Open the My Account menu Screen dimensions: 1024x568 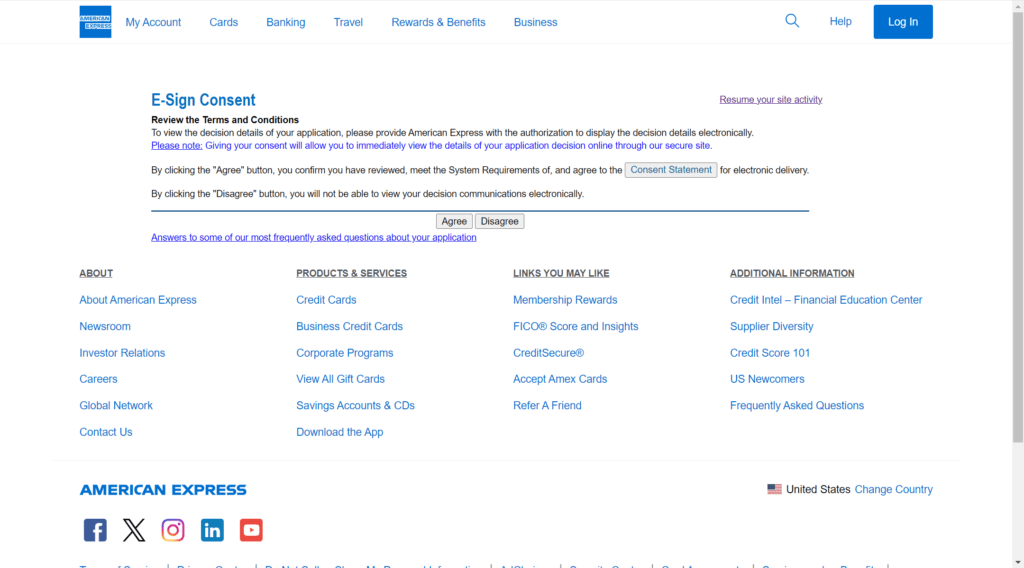(153, 22)
